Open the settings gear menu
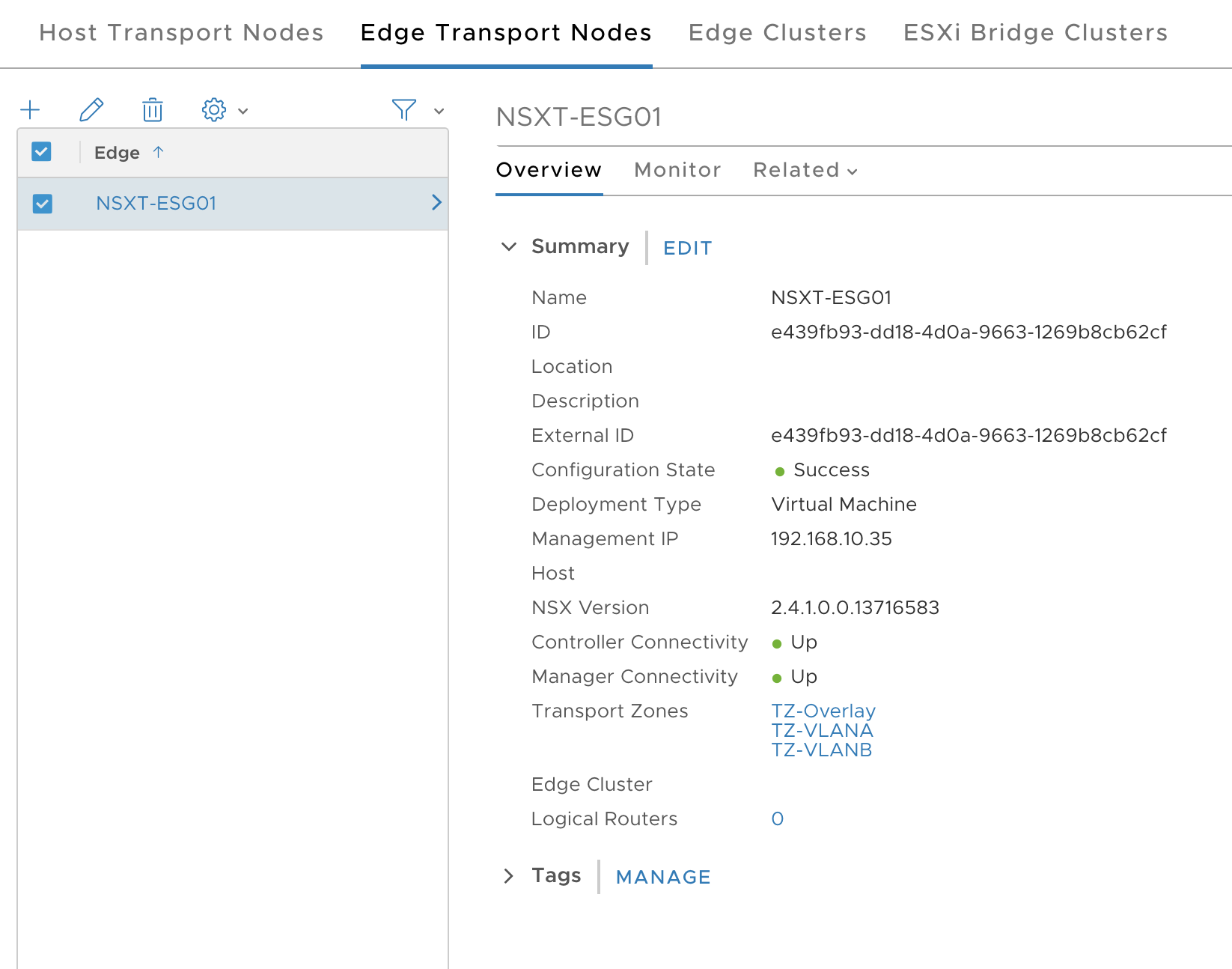The image size is (1232, 969). [214, 109]
